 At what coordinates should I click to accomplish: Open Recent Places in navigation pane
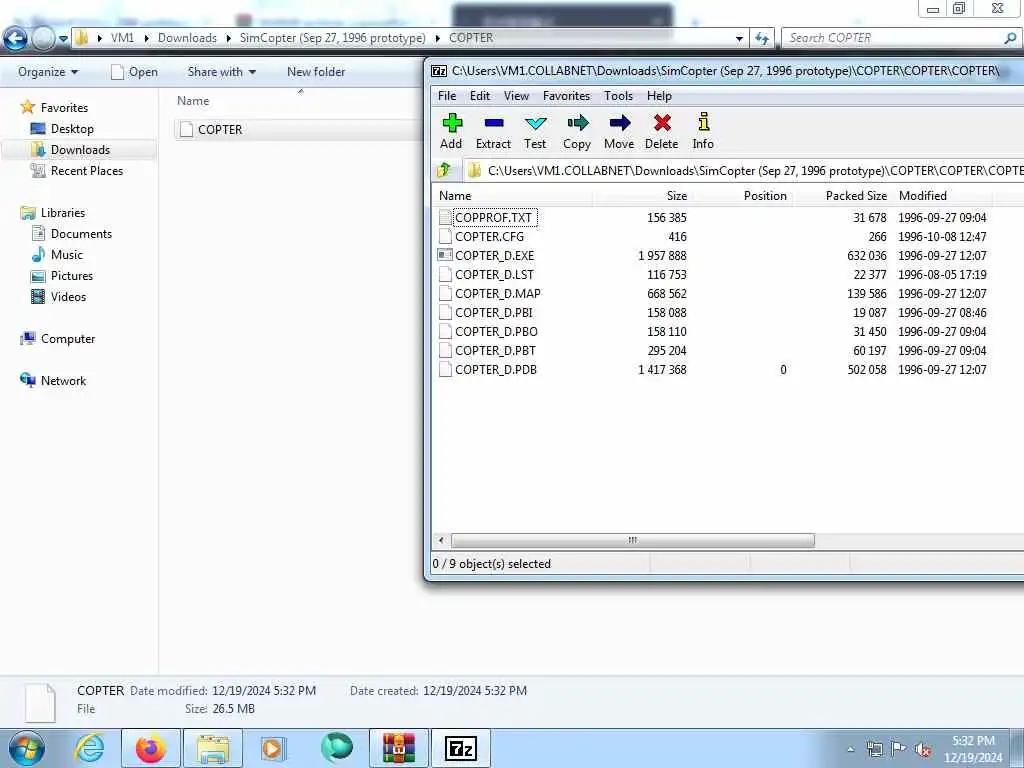tap(87, 170)
